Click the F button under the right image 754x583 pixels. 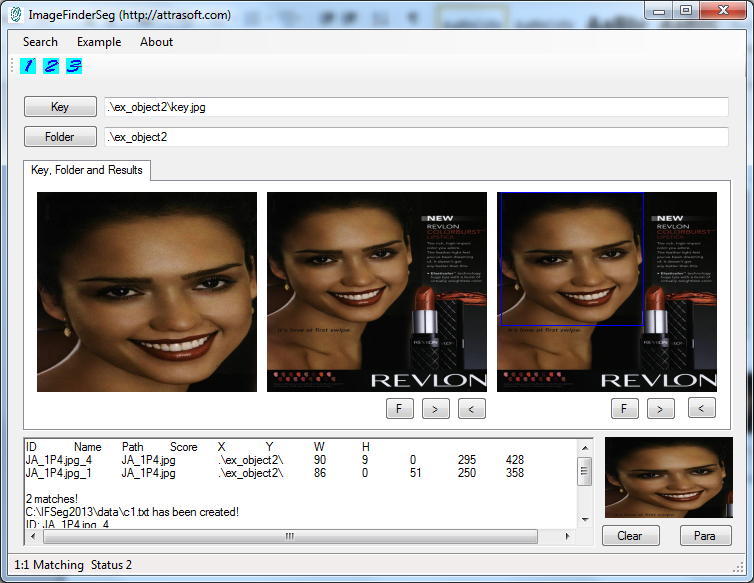click(x=625, y=409)
